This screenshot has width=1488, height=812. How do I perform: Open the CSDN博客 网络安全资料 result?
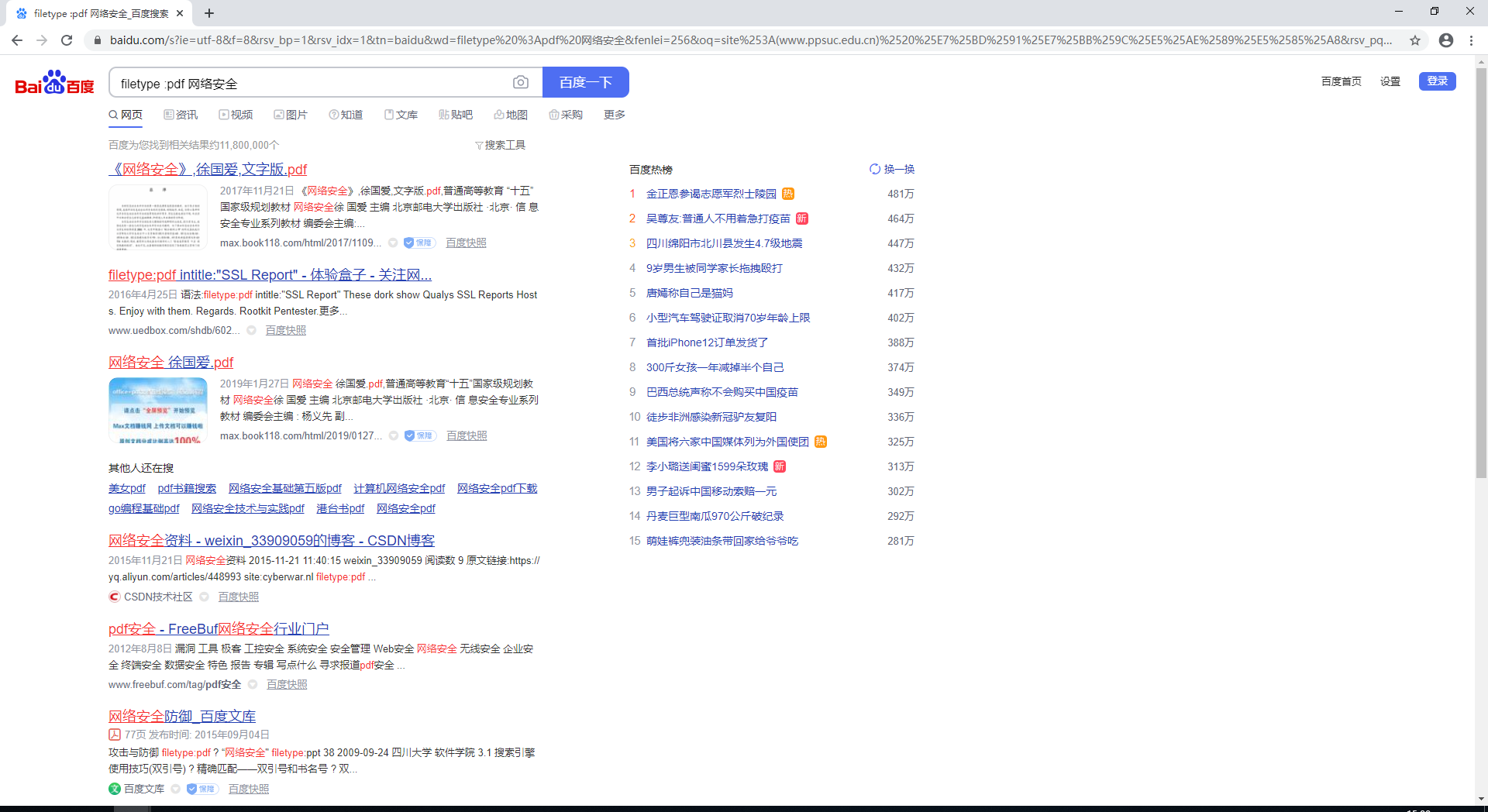click(271, 541)
